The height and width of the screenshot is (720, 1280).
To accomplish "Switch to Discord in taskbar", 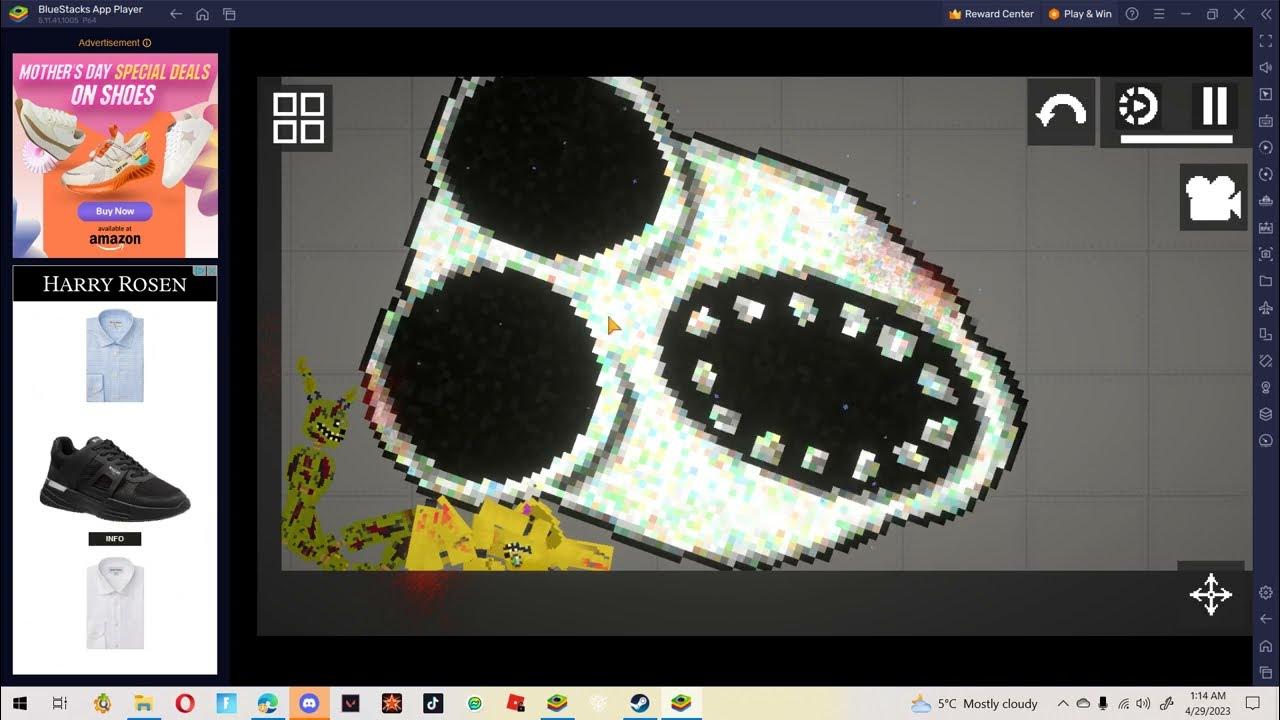I will (x=308, y=703).
